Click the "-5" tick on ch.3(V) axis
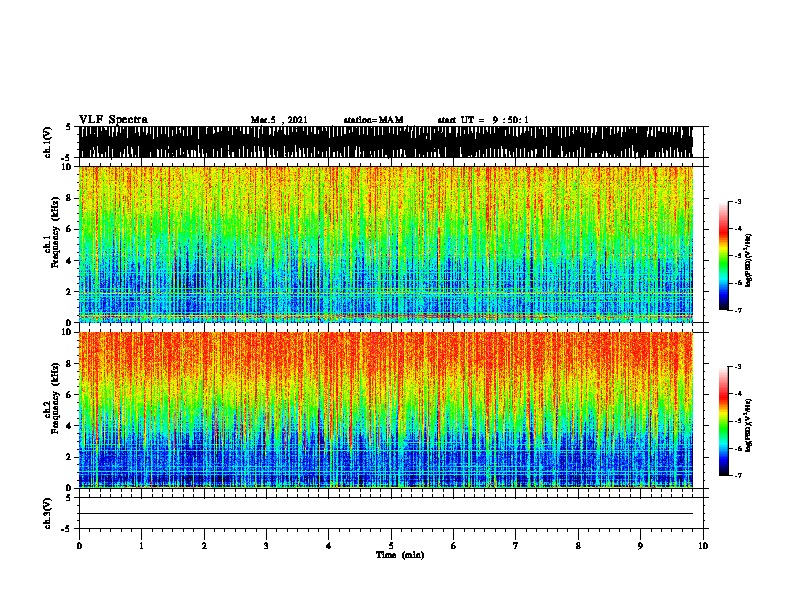 click(x=67, y=529)
